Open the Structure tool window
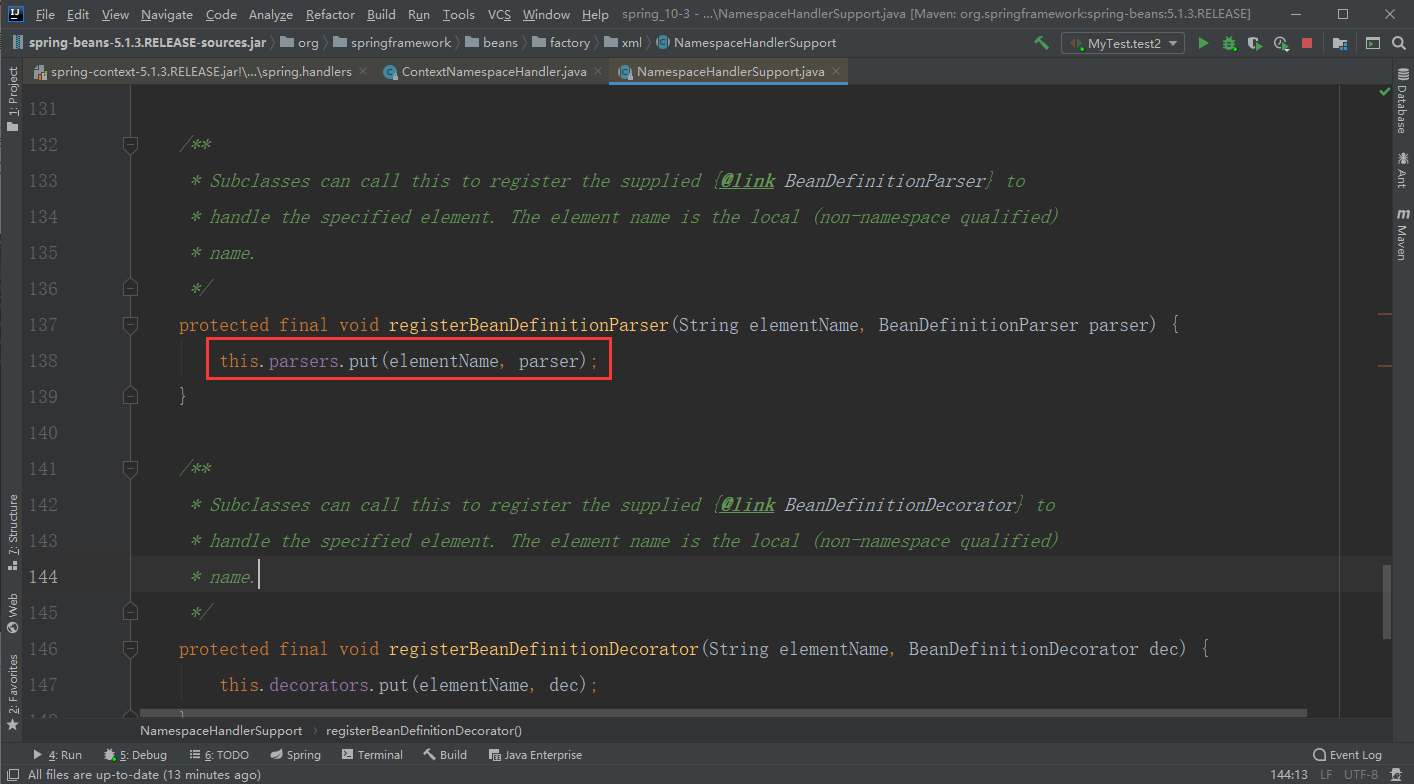 (13, 532)
